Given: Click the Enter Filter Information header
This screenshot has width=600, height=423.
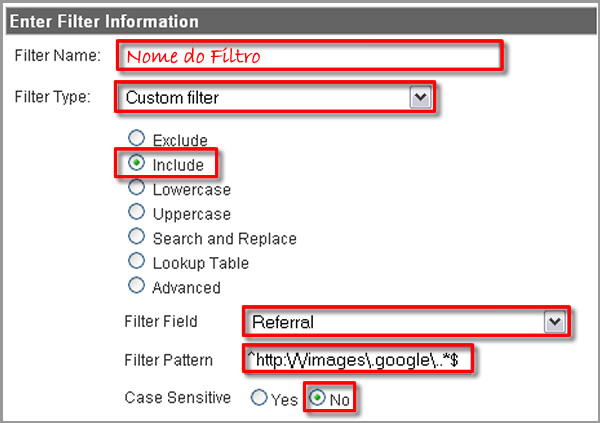Looking at the screenshot, I should (102, 20).
